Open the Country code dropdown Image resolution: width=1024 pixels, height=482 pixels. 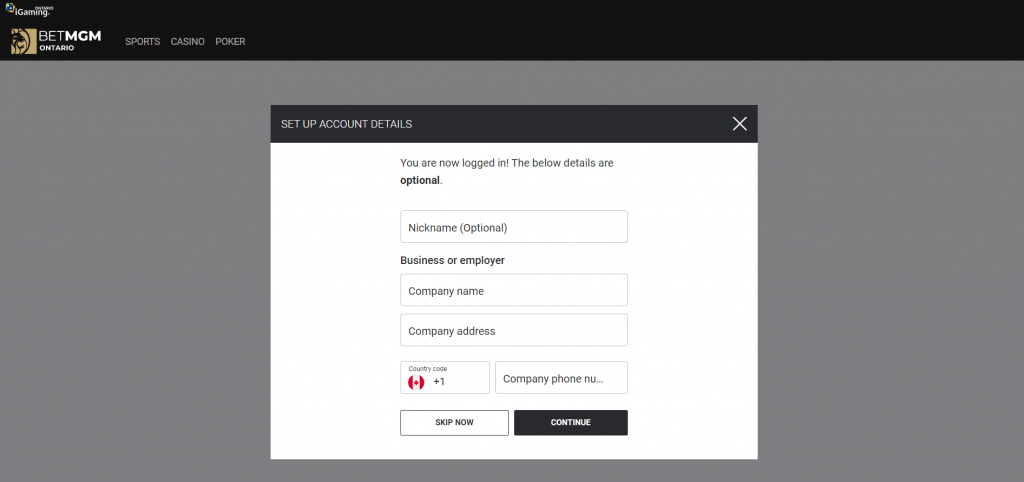445,378
